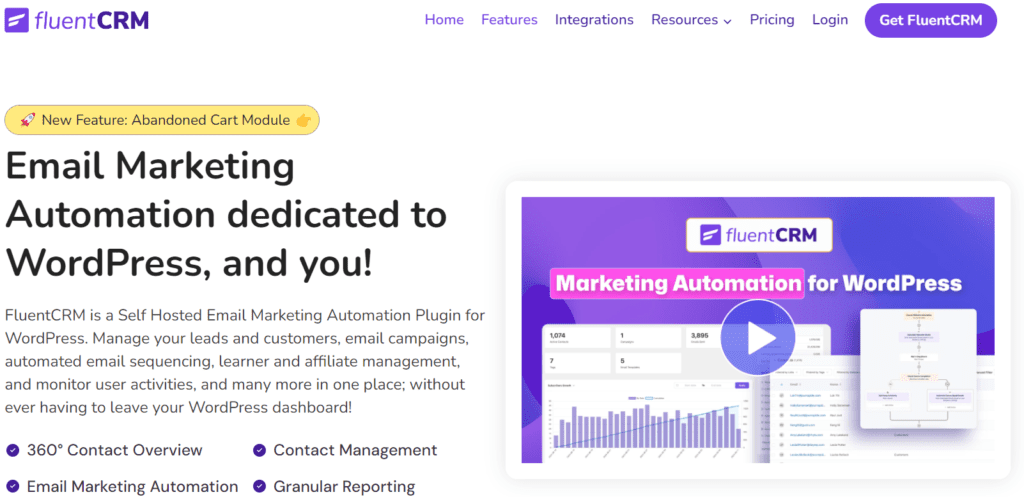Viewport: 1024px width, 497px height.
Task: Open the Integrations nav link
Action: coord(594,20)
